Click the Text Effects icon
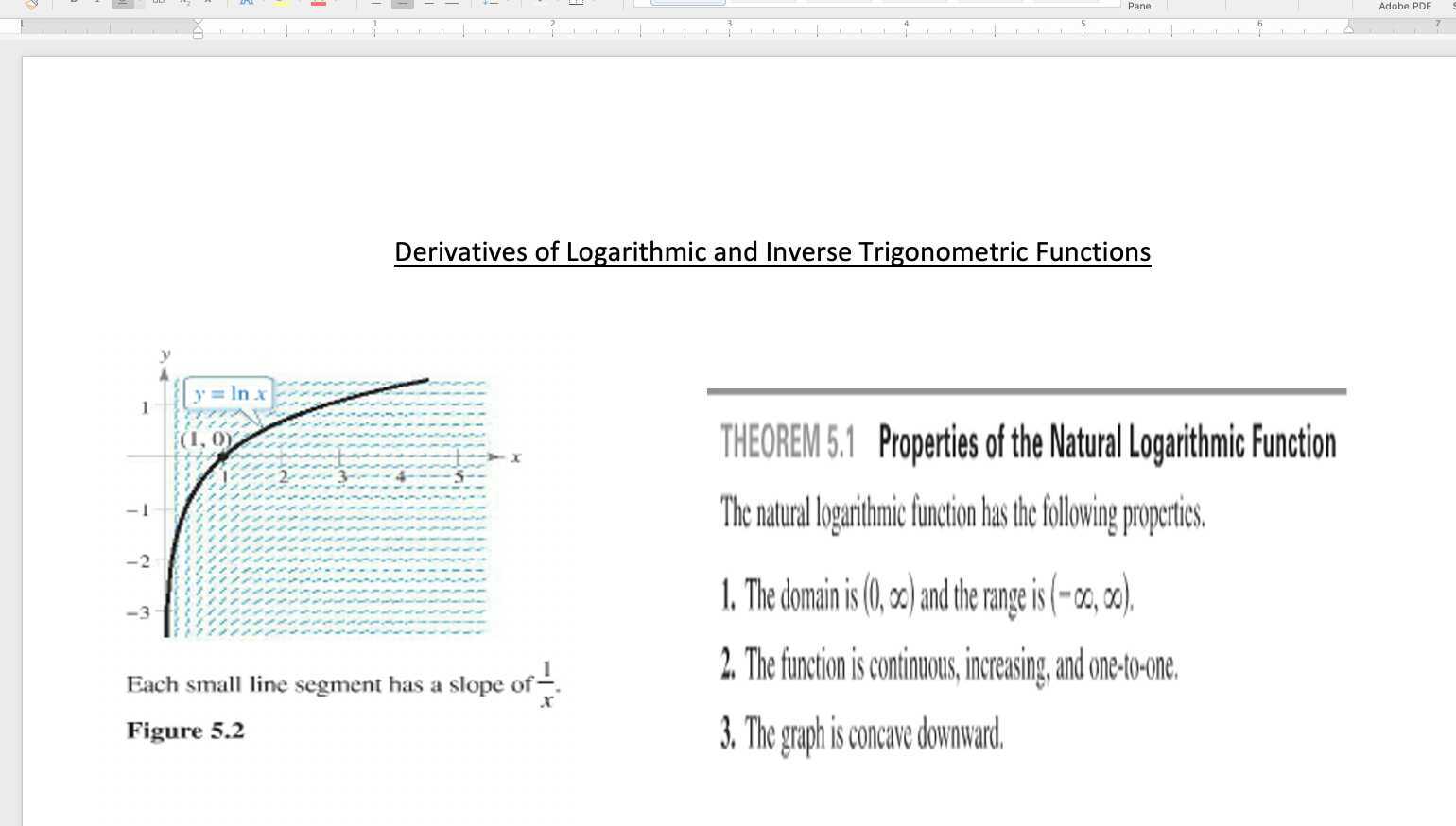Viewport: 1456px width, 826px height. (247, 4)
